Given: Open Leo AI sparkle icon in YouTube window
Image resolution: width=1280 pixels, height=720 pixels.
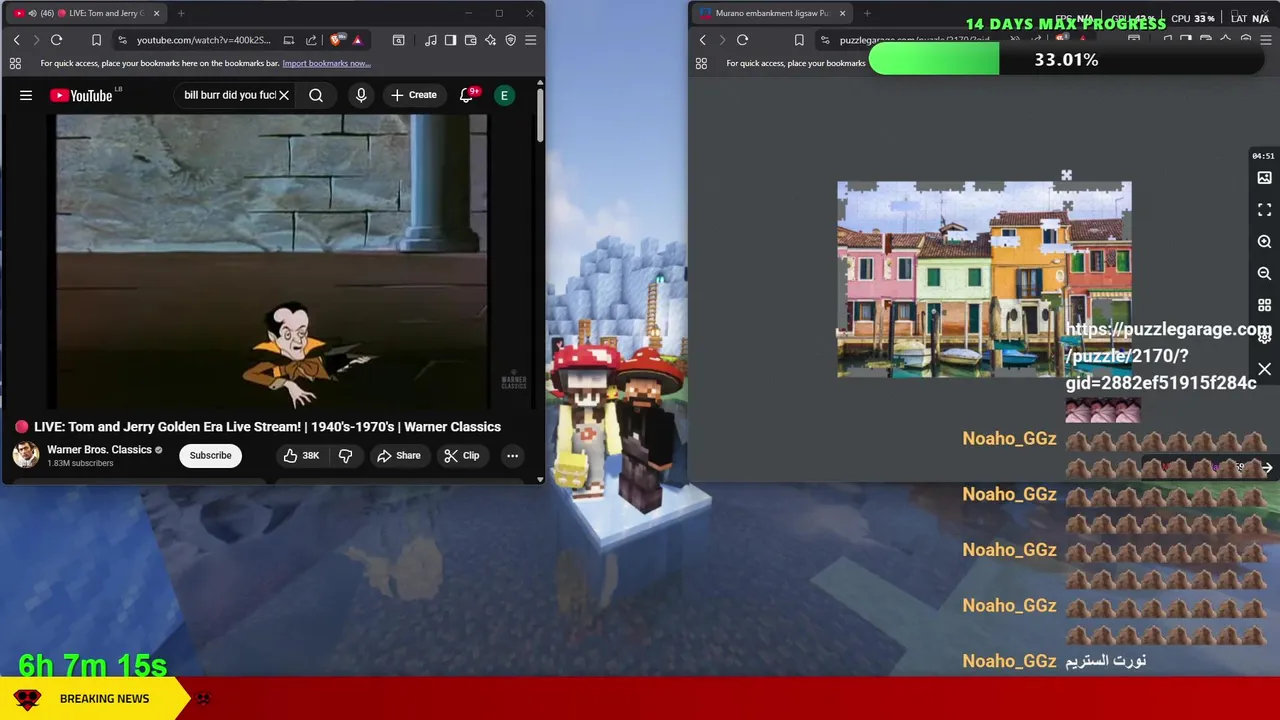Looking at the screenshot, I should pyautogui.click(x=490, y=40).
